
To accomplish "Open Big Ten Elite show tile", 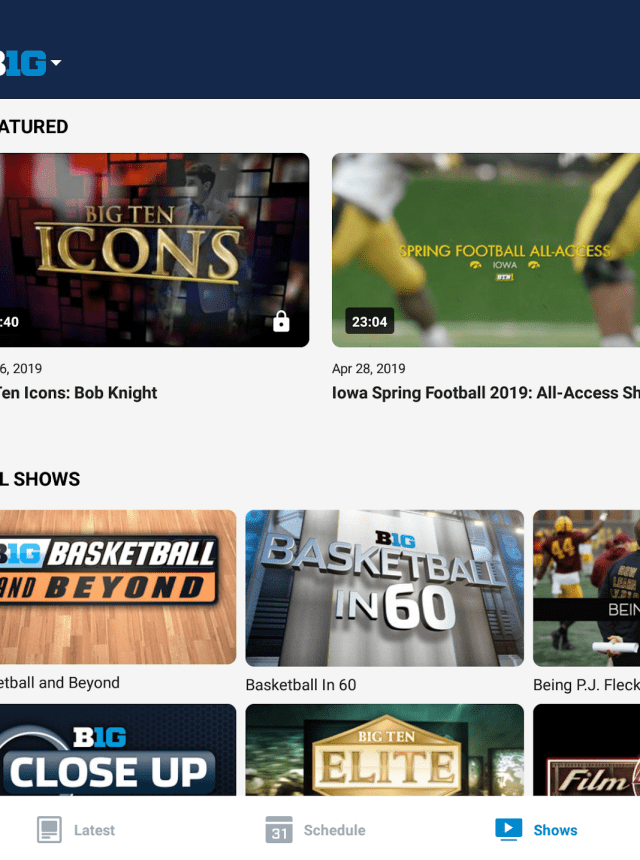I will click(x=384, y=750).
